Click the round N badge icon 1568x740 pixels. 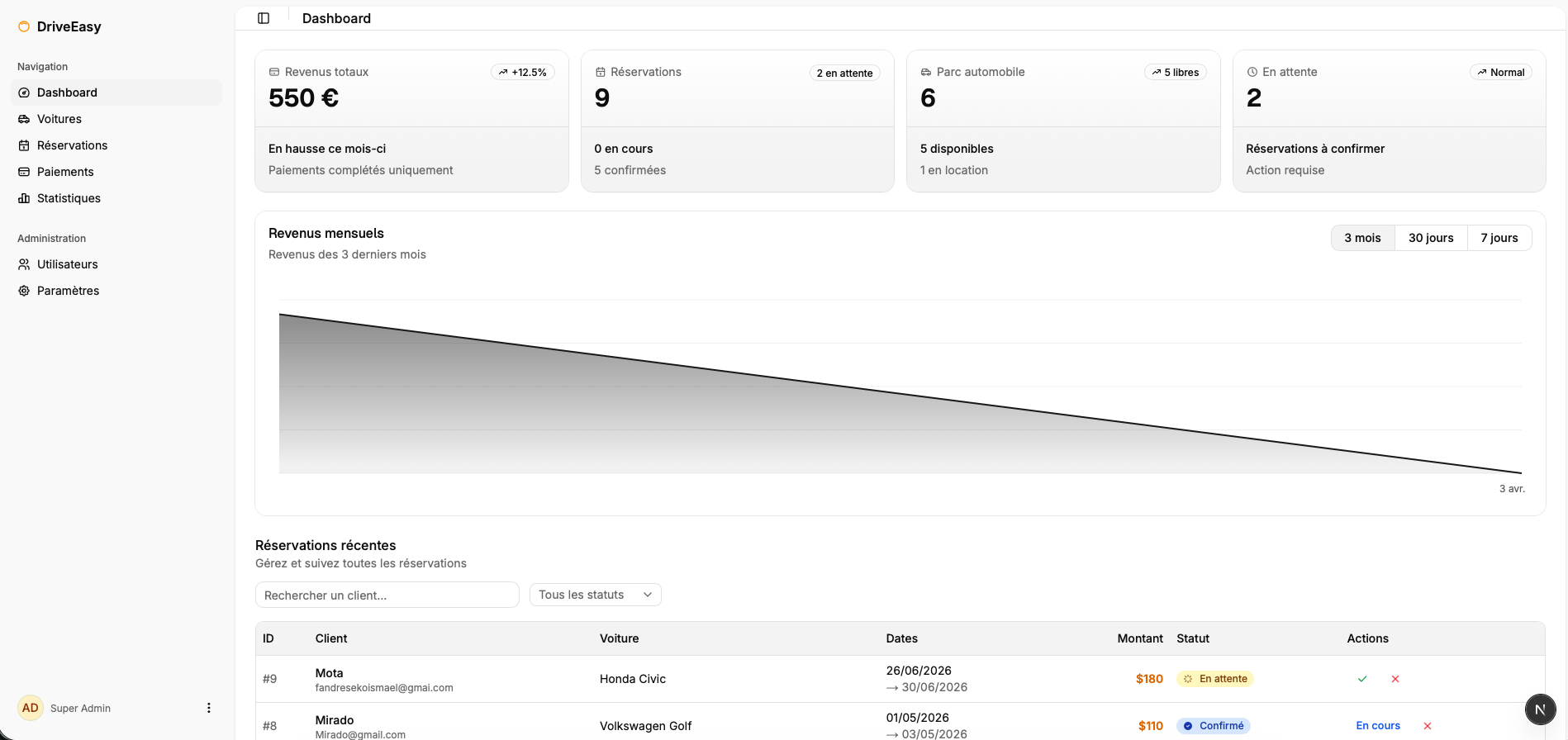click(1540, 709)
